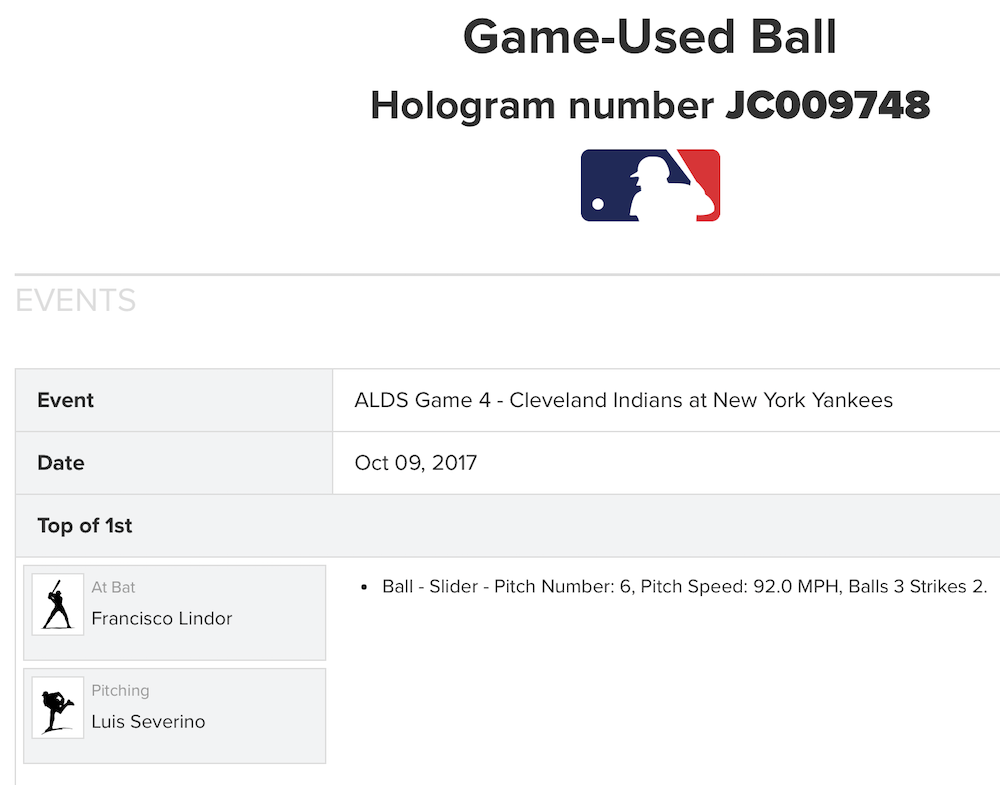The height and width of the screenshot is (785, 1000).
Task: Click the EVENTS section header
Action: 75,300
